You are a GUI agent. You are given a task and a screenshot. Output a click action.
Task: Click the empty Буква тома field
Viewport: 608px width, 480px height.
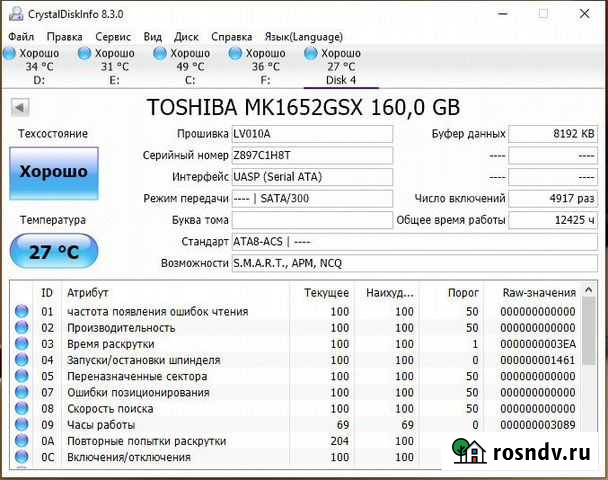(x=312, y=220)
